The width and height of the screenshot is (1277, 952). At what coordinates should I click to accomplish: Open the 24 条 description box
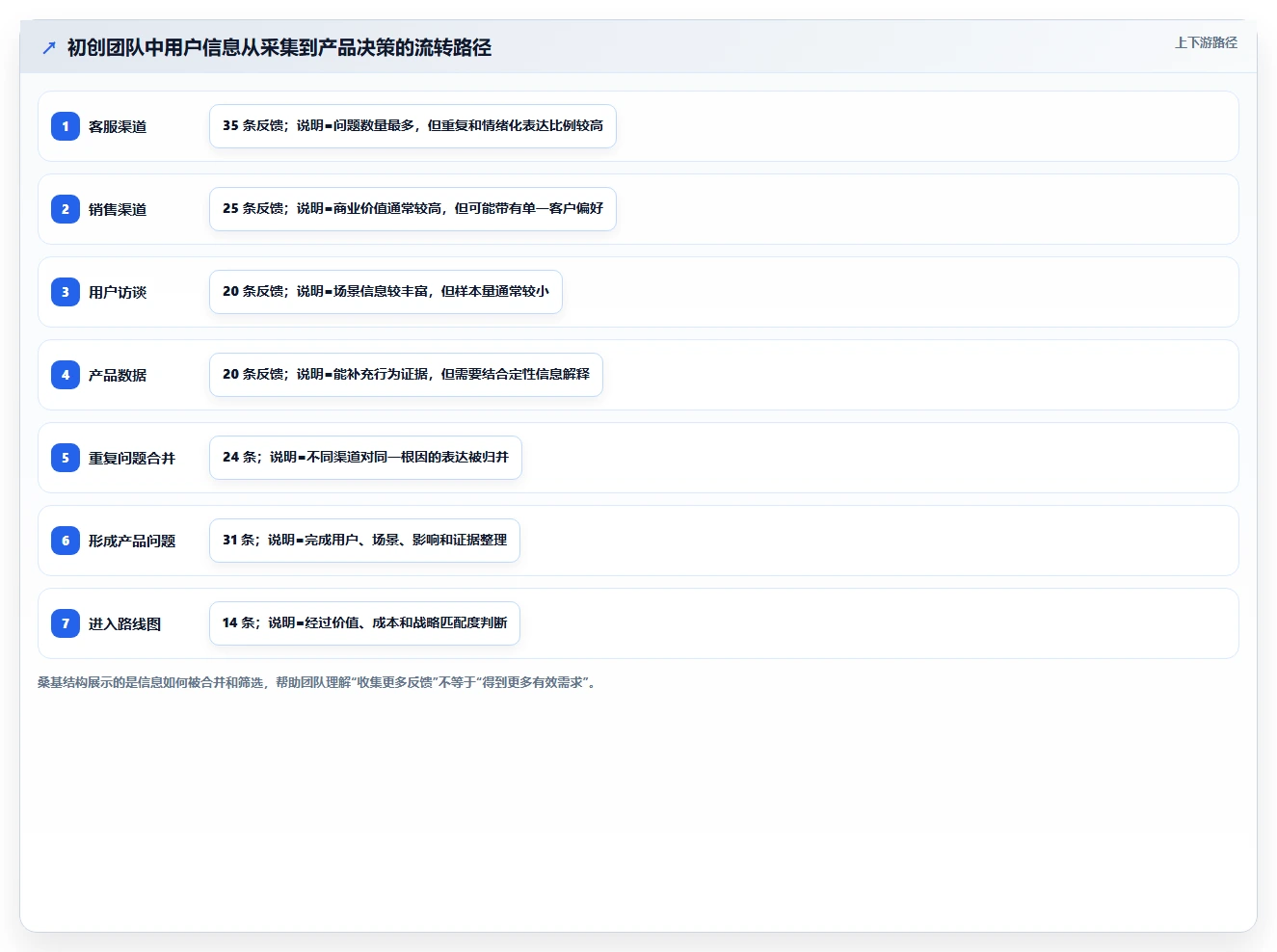(365, 458)
